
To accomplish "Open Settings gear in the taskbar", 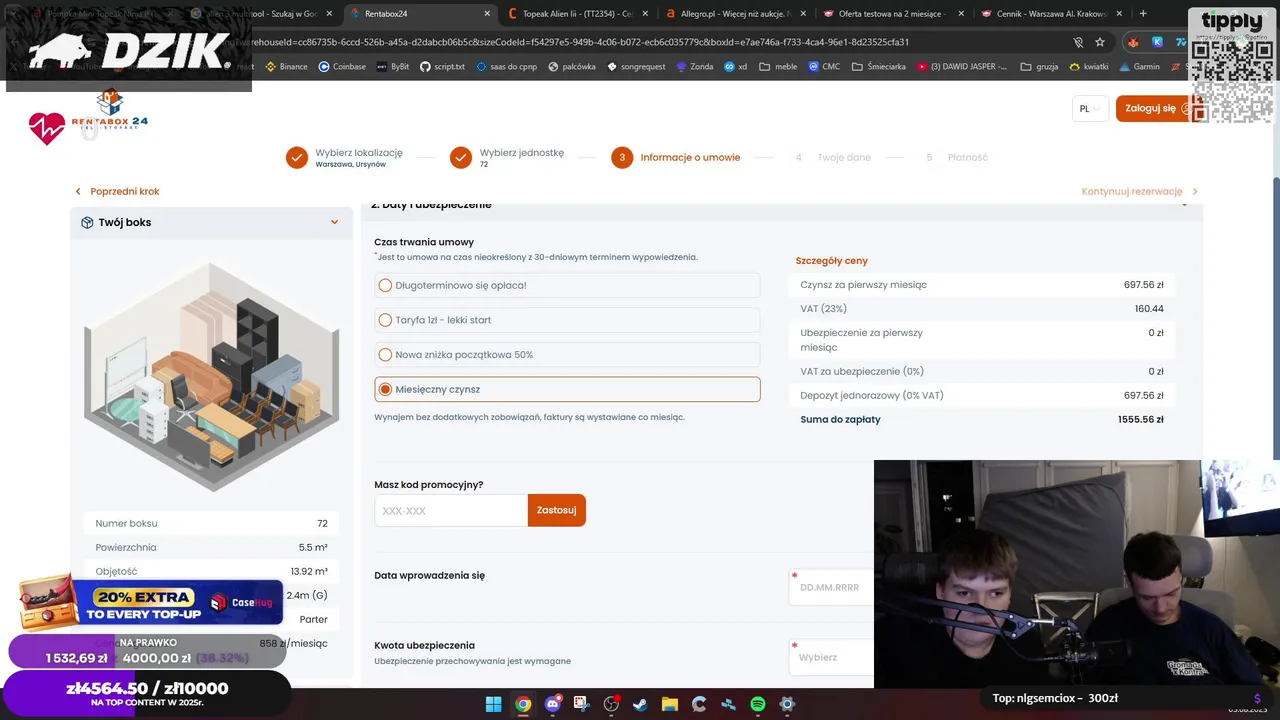I will (x=787, y=704).
